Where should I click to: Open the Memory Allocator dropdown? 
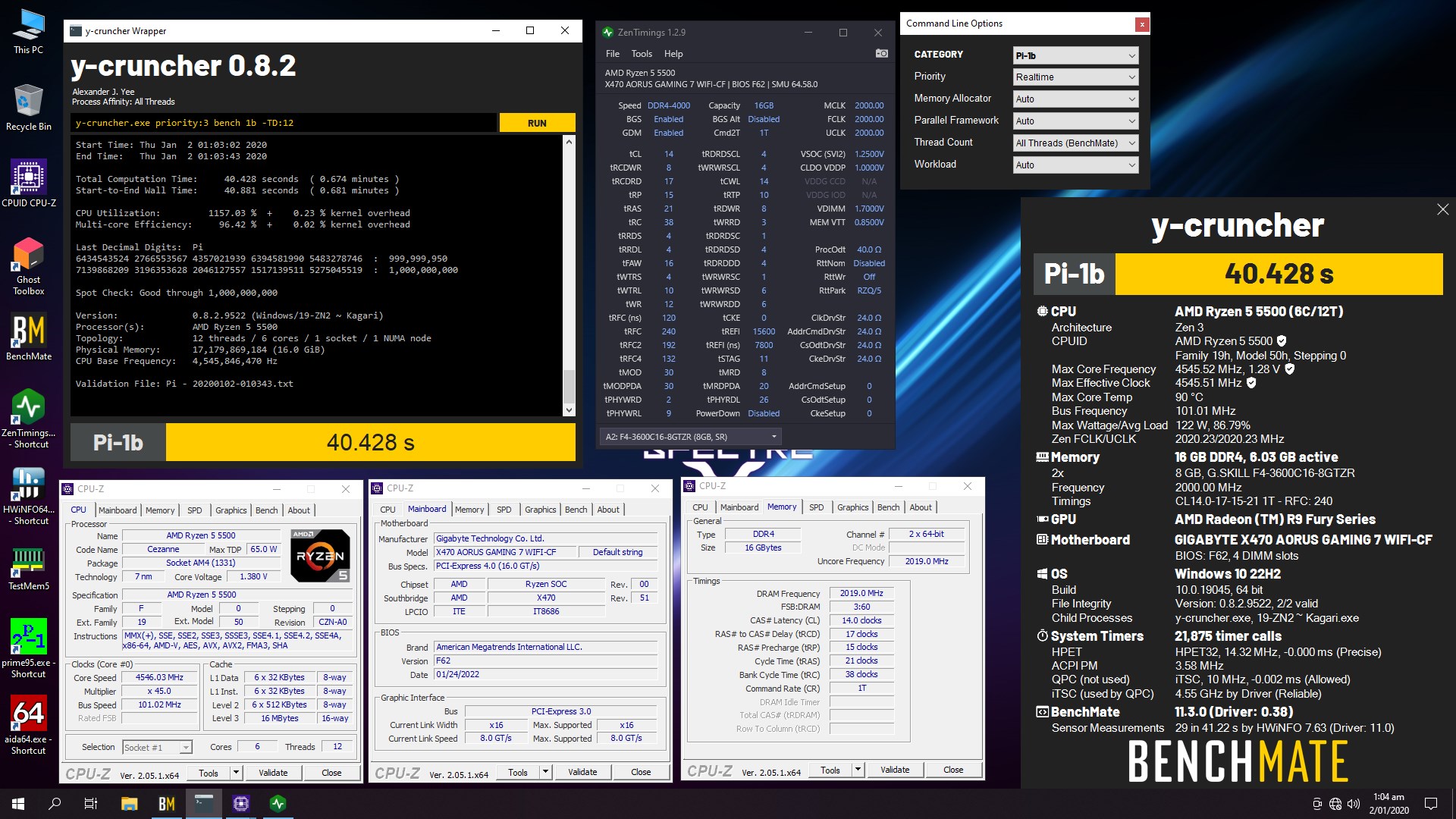pos(1075,99)
